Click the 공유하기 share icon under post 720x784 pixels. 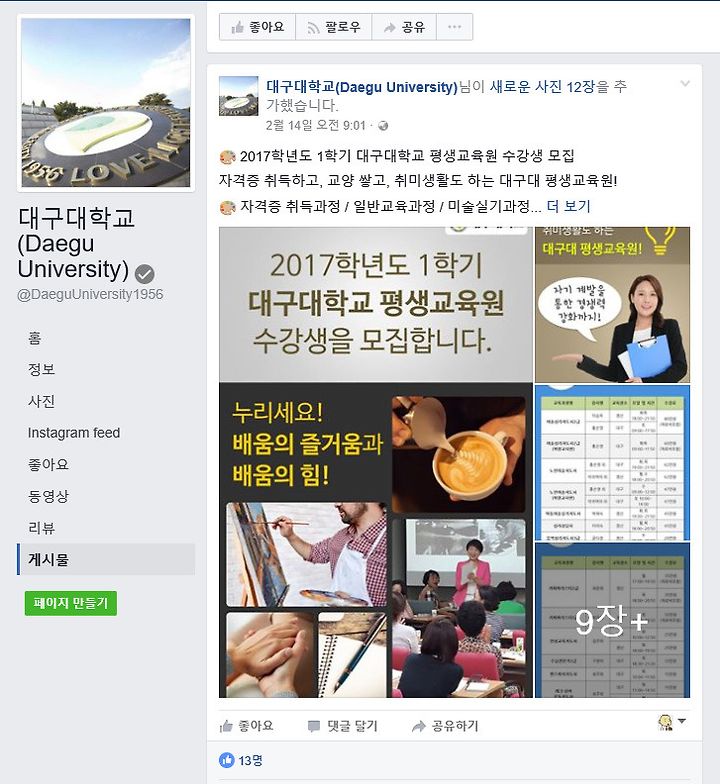[444, 726]
